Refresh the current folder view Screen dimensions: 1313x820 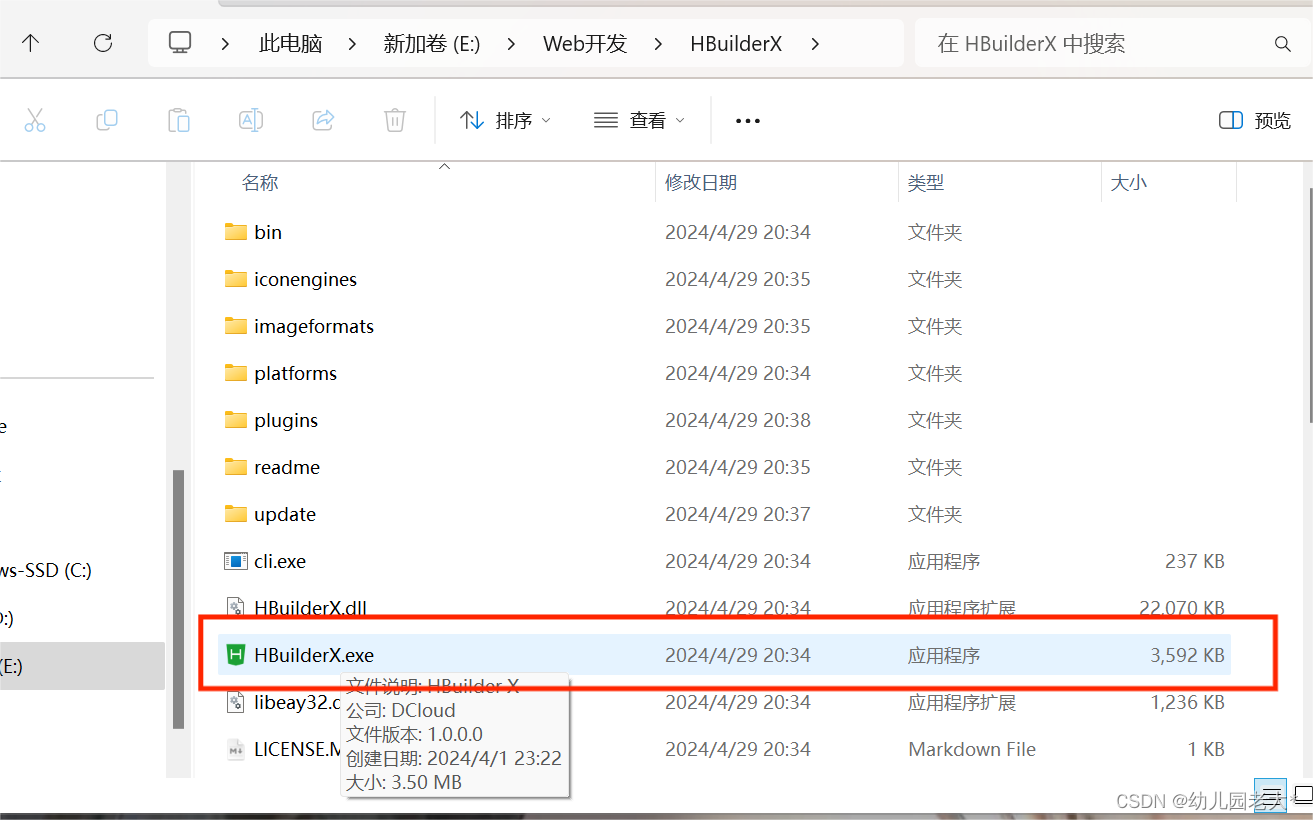click(x=102, y=43)
